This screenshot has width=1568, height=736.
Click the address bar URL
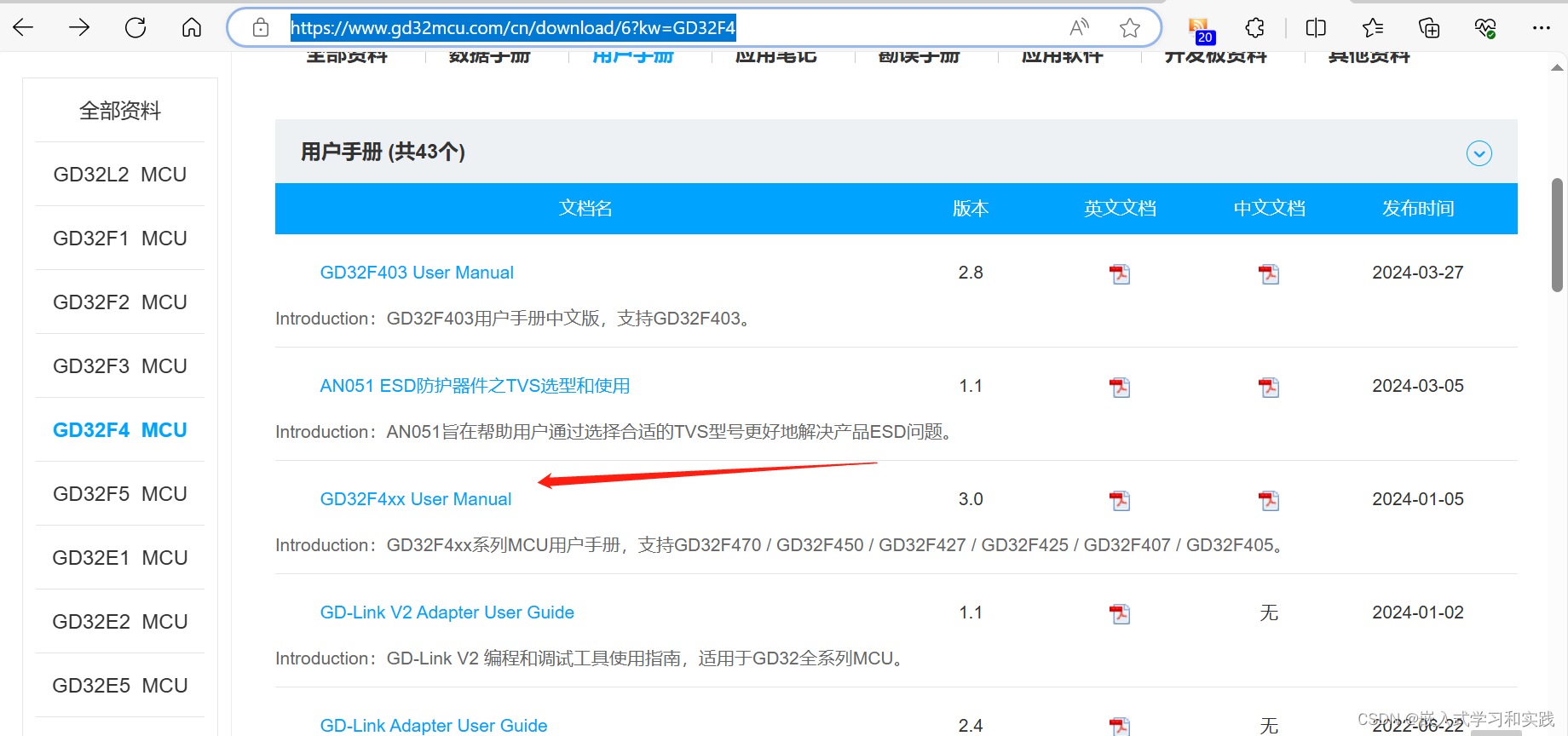point(513,27)
